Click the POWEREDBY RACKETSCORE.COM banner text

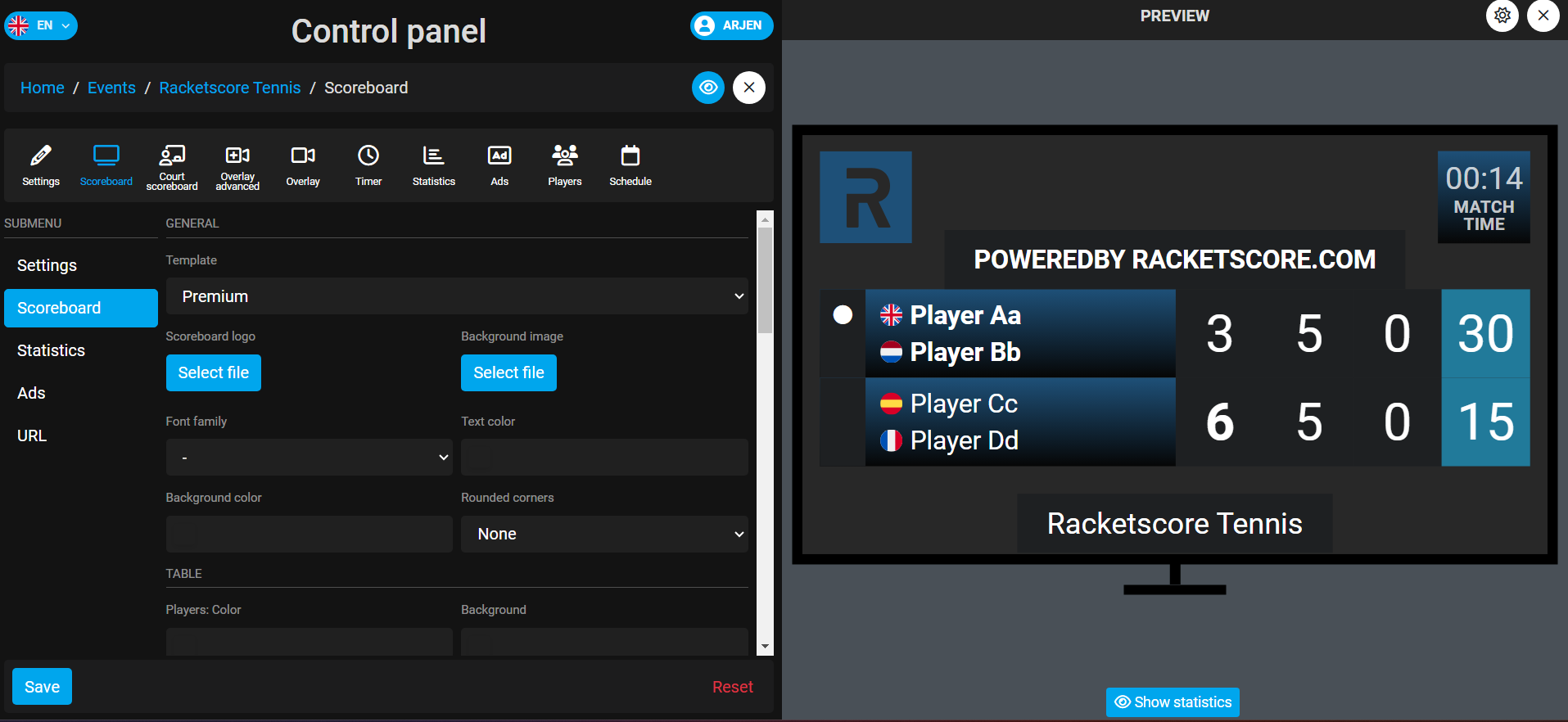[1174, 259]
